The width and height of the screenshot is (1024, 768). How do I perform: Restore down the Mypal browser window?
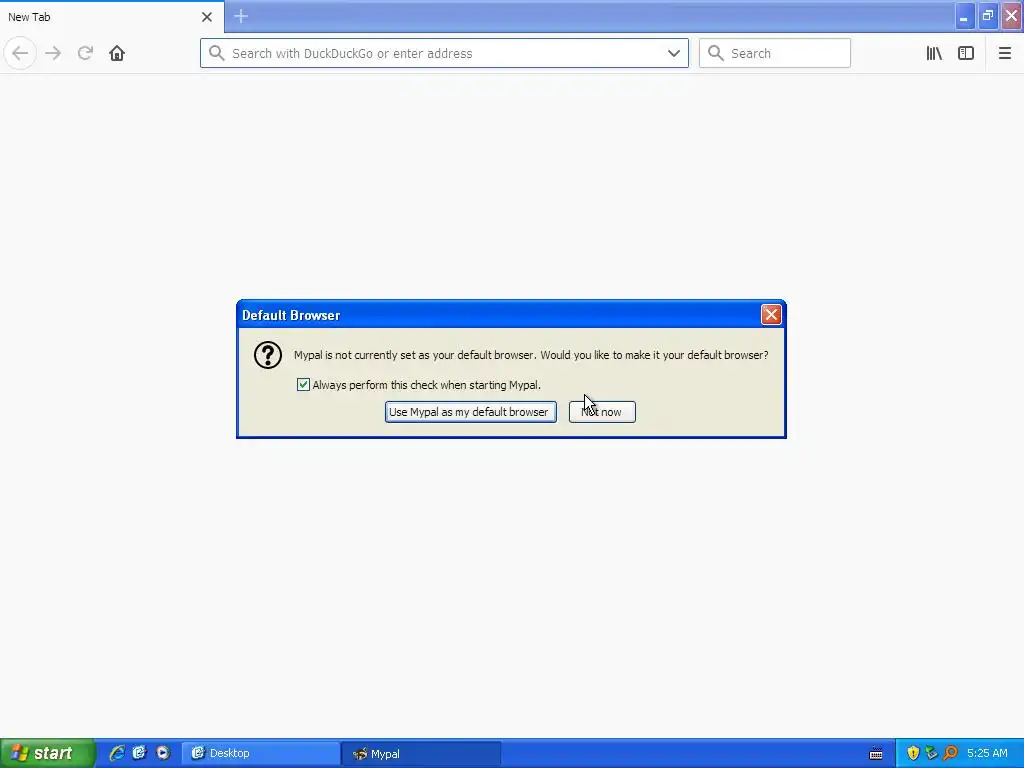987,16
